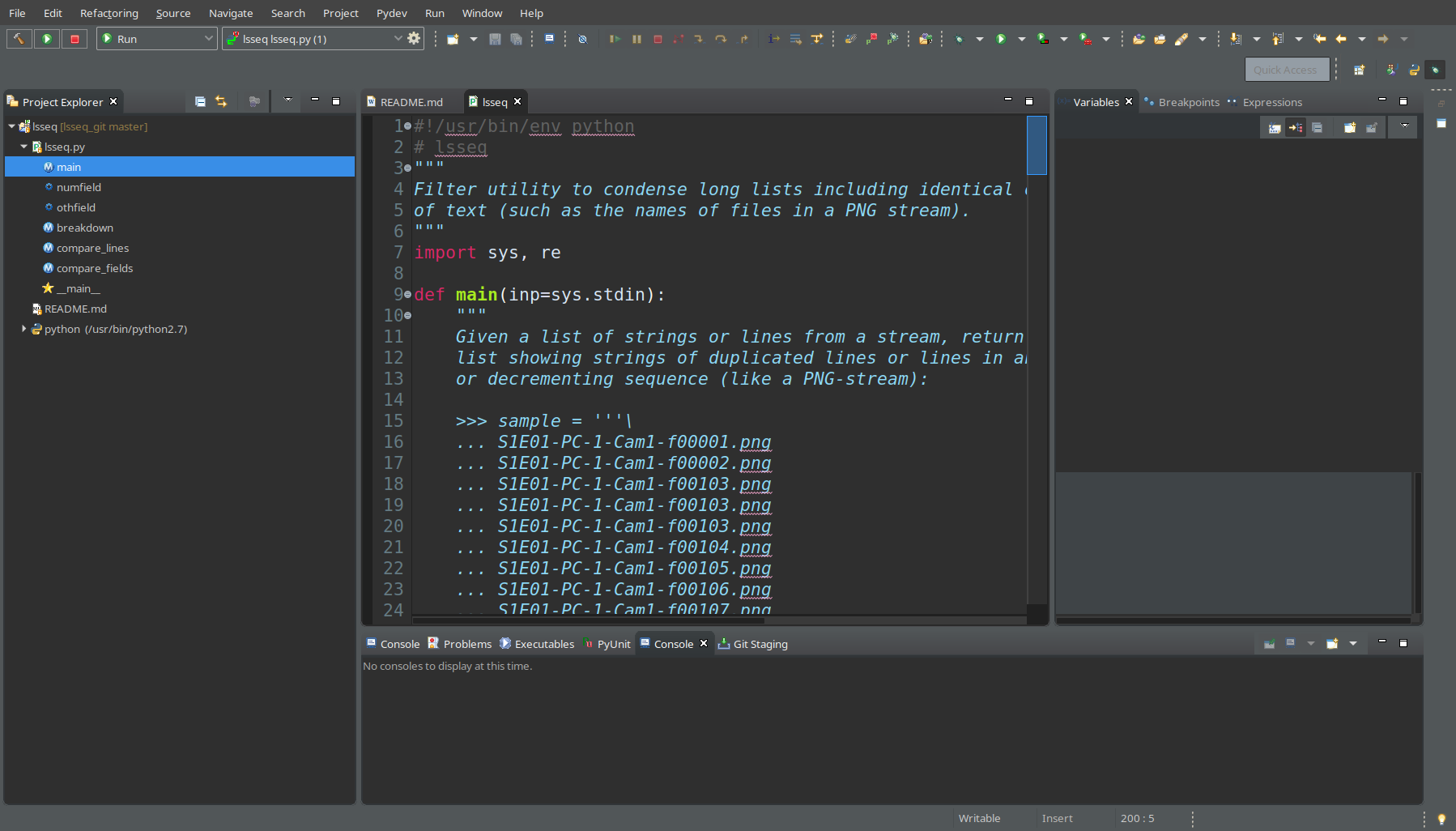This screenshot has width=1456, height=831.
Task: Click the editor overview ruler blue marker
Action: (1037, 146)
